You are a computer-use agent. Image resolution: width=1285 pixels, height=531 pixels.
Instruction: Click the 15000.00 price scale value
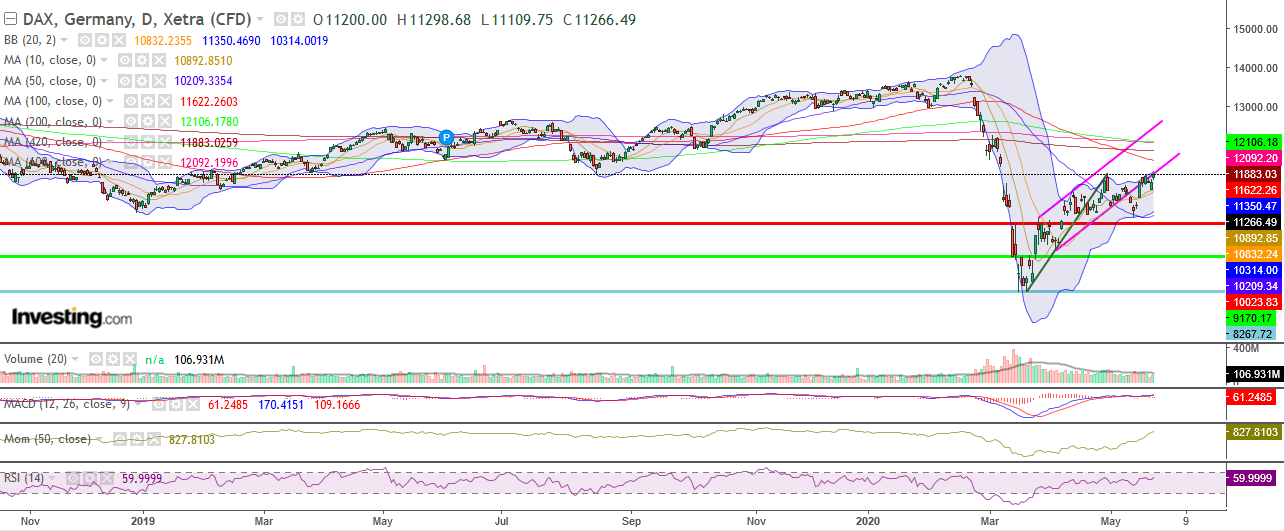coord(1256,29)
